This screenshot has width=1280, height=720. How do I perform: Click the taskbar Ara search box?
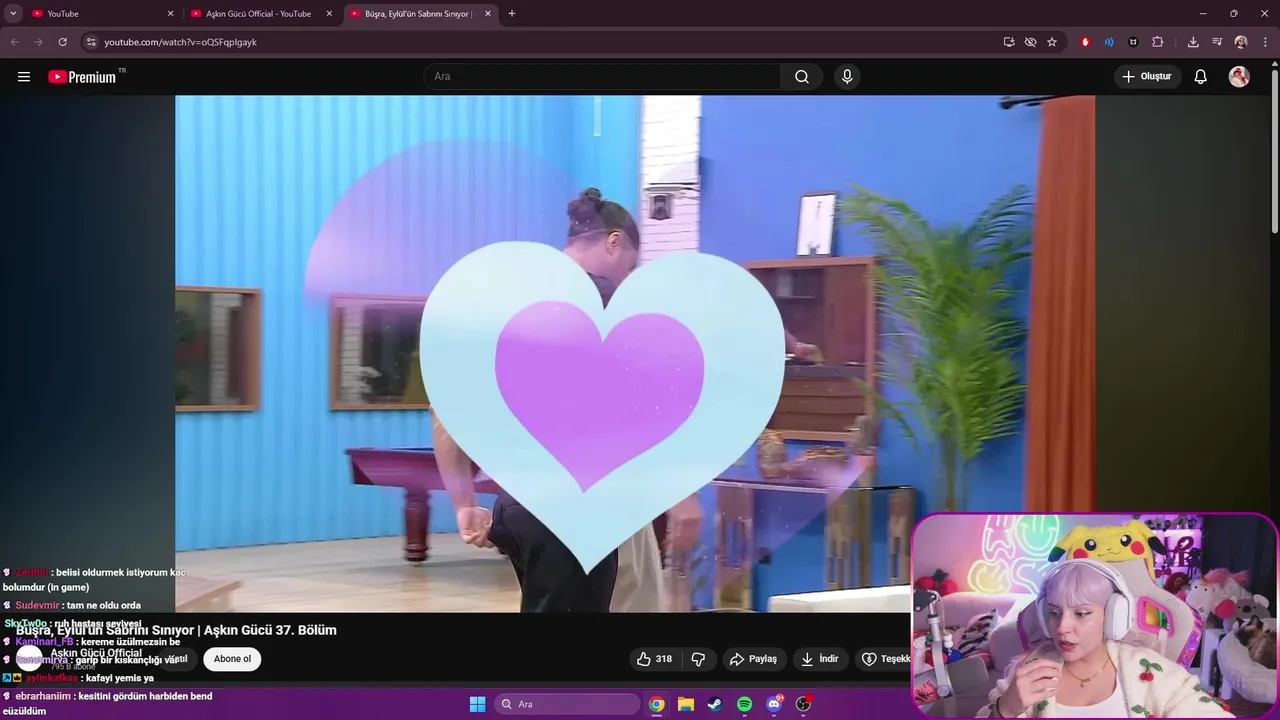[568, 704]
